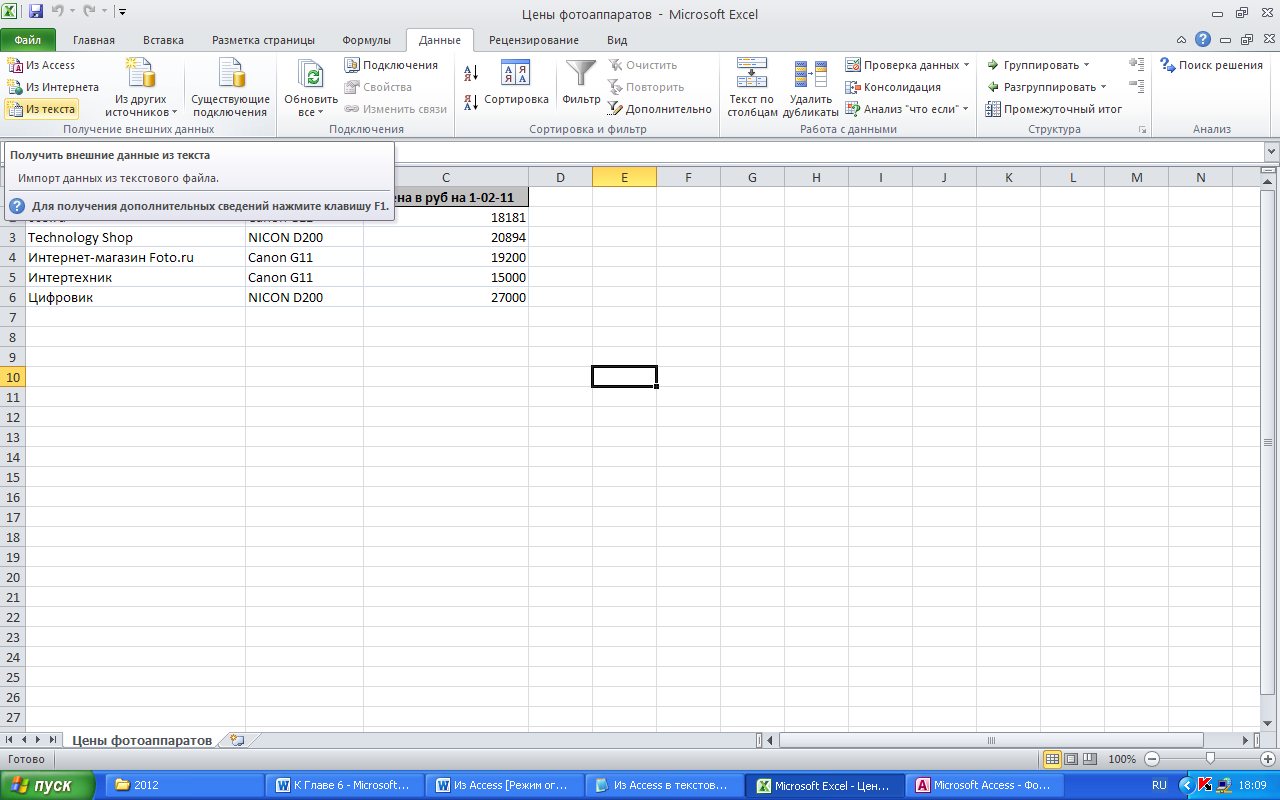Viewport: 1280px width, 800px height.
Task: Select Из текста import option
Action: pos(41,109)
